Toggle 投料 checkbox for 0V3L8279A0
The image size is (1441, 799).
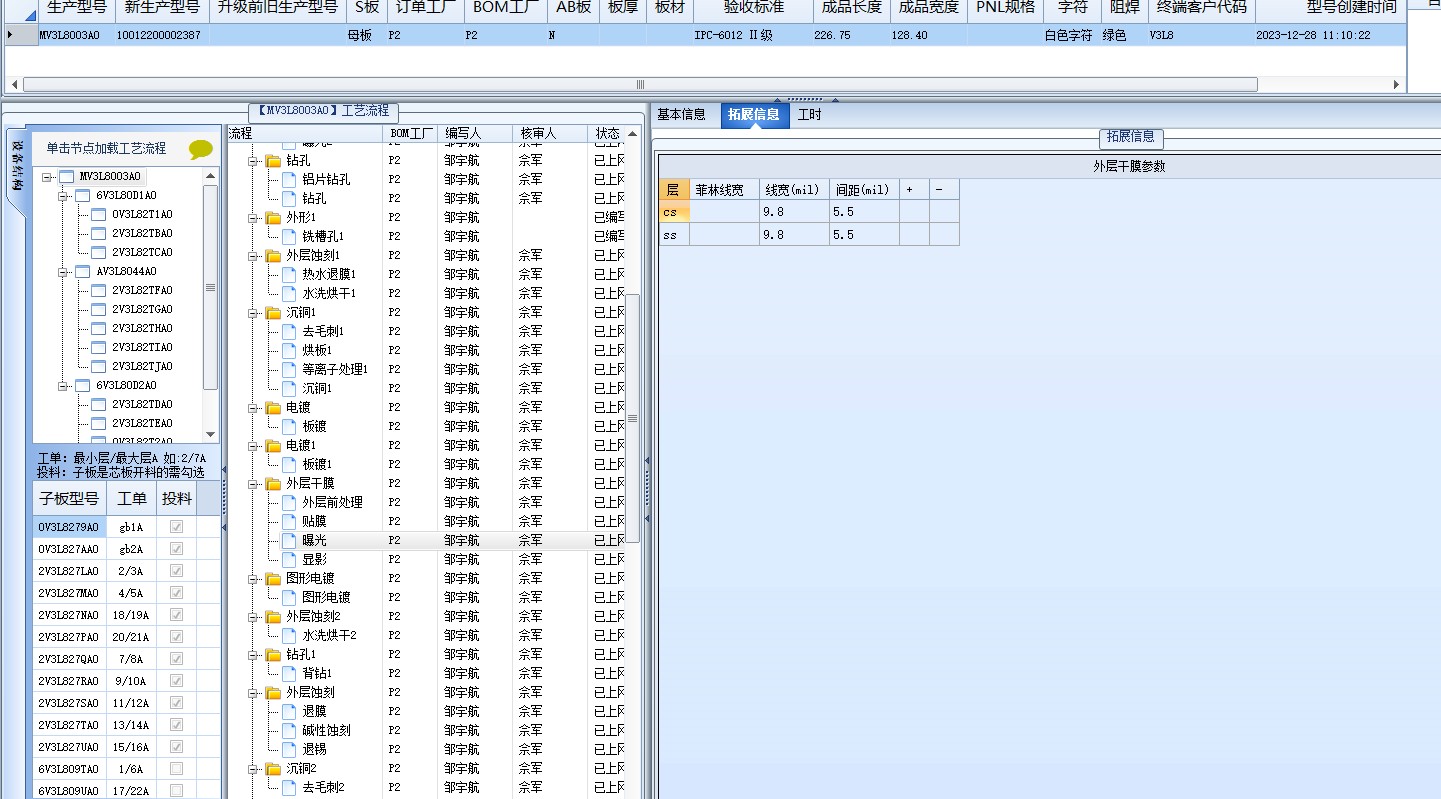(x=176, y=527)
